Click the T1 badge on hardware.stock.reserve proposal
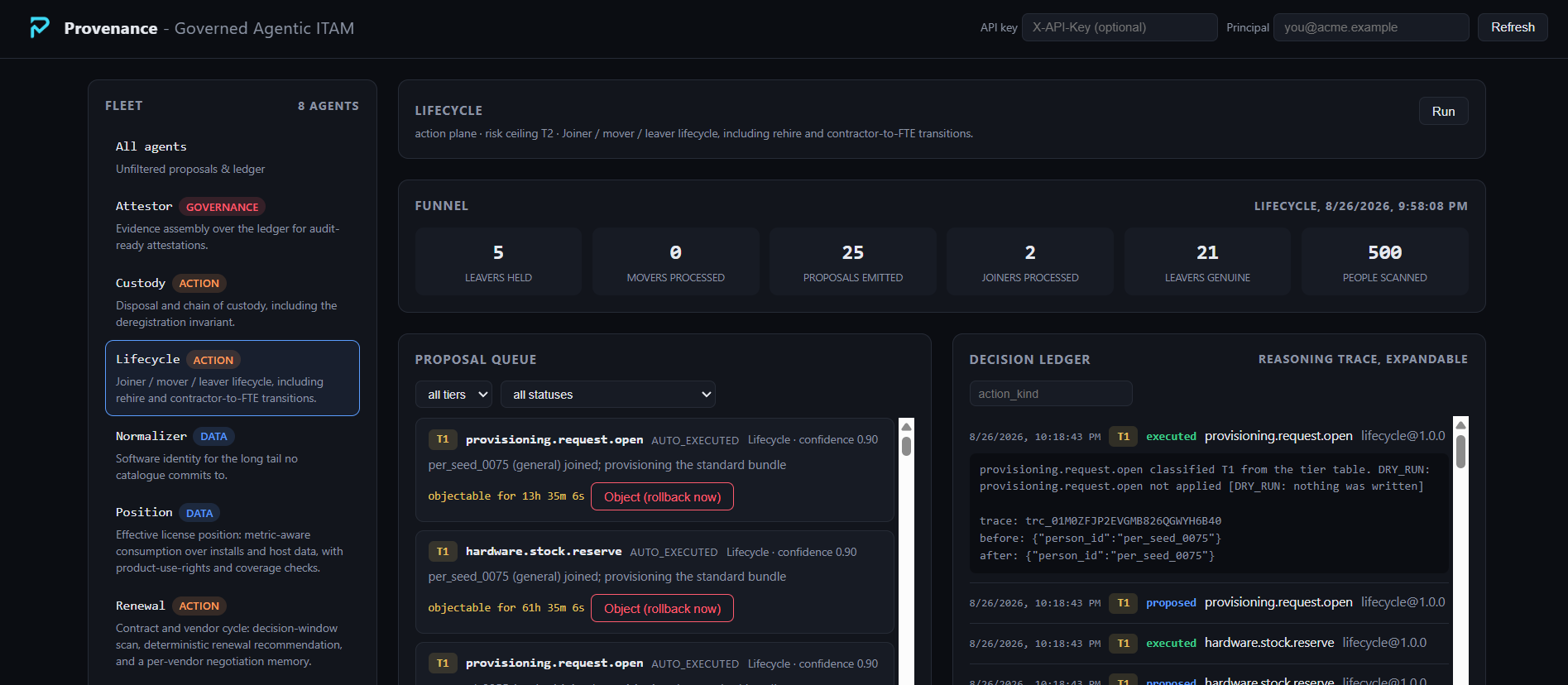 (443, 551)
